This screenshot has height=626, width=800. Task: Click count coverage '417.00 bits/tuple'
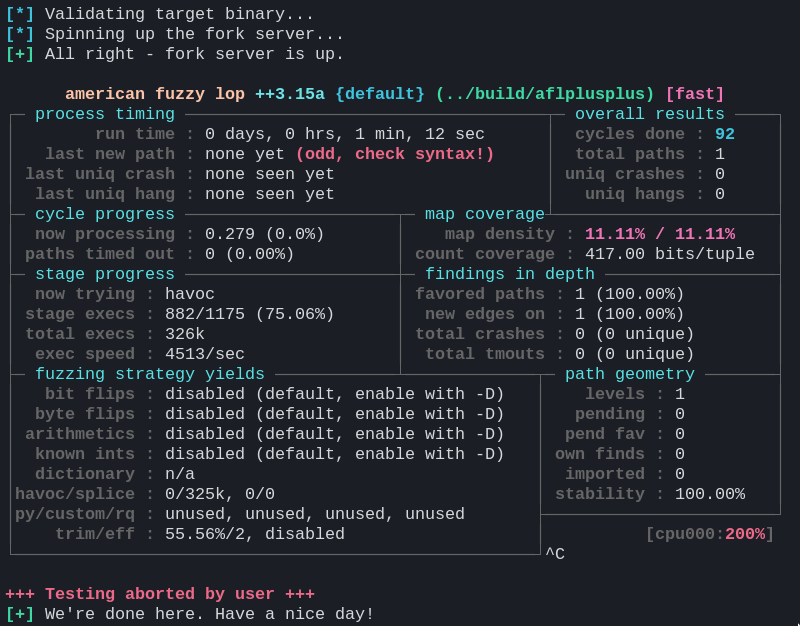tap(669, 254)
